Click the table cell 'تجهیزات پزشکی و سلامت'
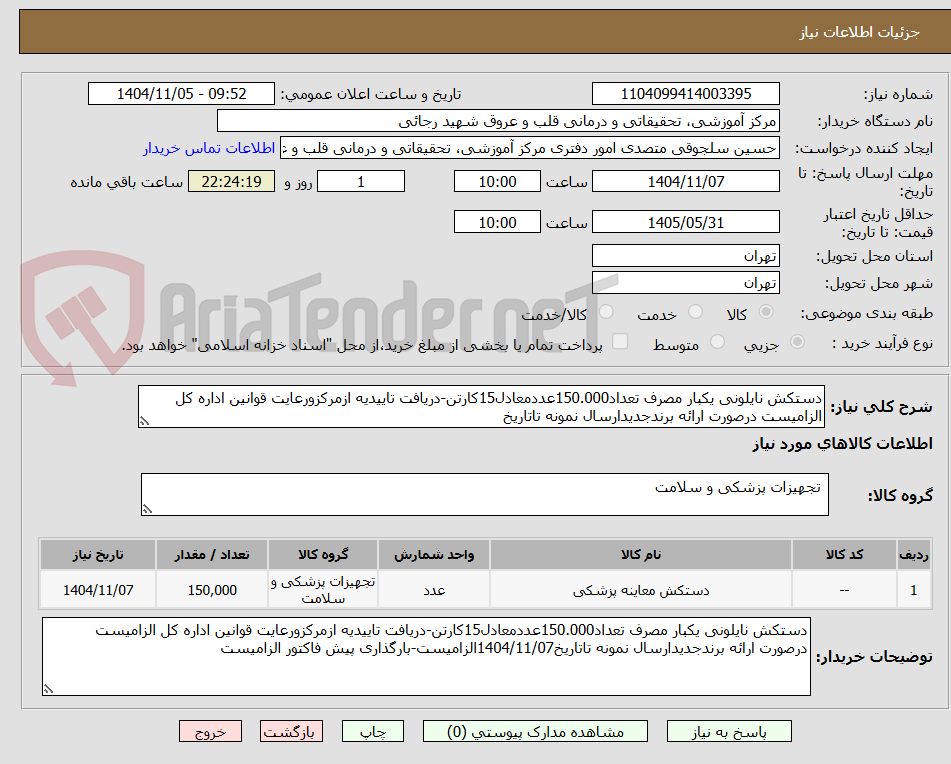 pyautogui.click(x=323, y=590)
